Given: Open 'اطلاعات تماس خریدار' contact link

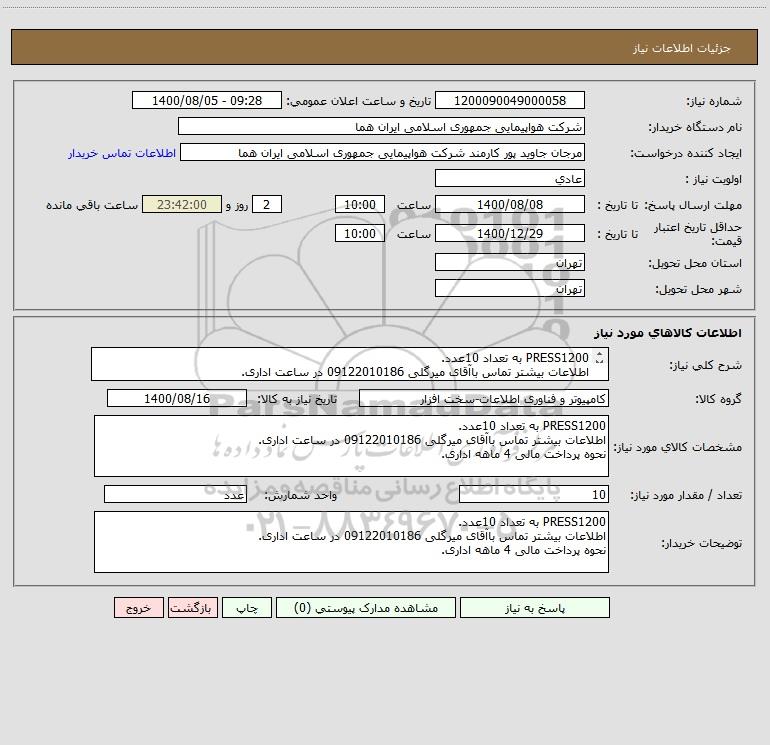Looking at the screenshot, I should [122, 153].
